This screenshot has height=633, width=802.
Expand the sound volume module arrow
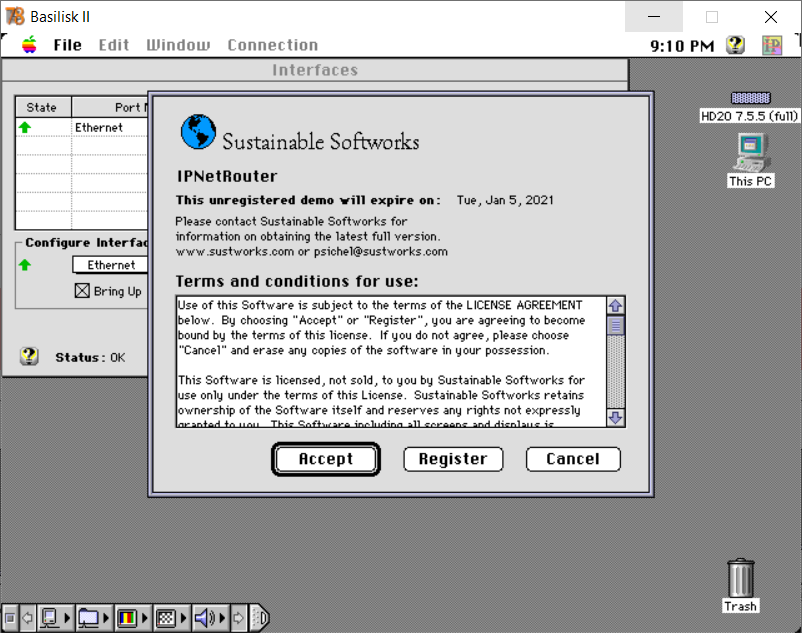(222, 618)
